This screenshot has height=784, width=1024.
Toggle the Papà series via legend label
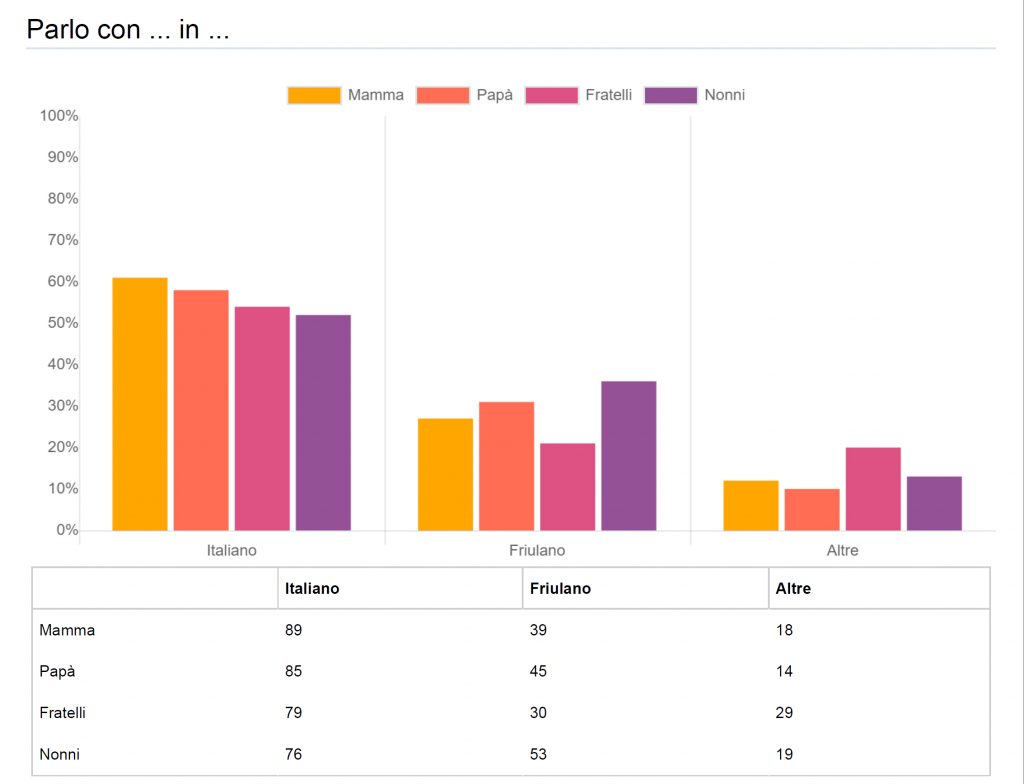tap(495, 95)
